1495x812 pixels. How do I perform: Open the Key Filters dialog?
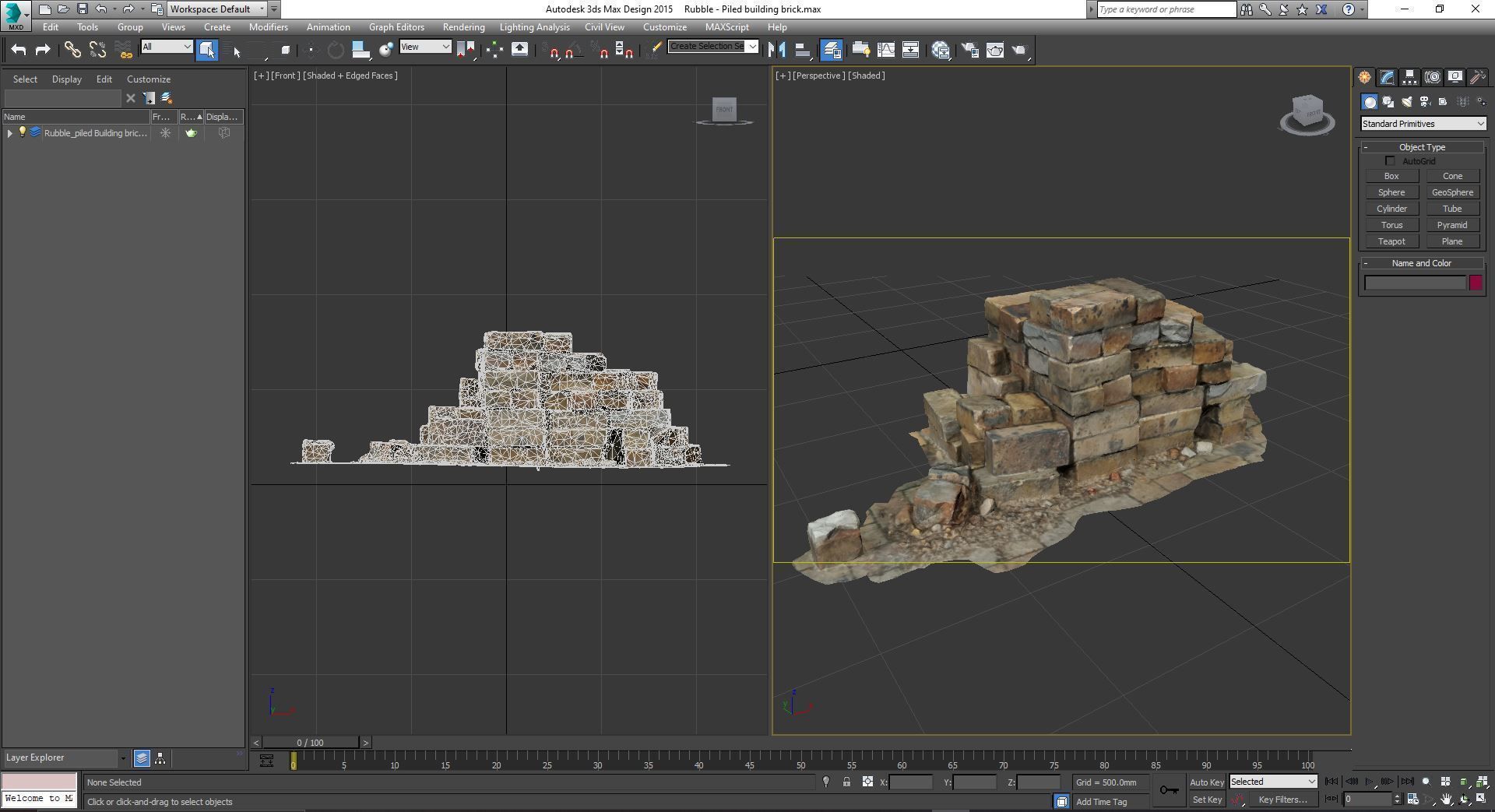(1282, 800)
